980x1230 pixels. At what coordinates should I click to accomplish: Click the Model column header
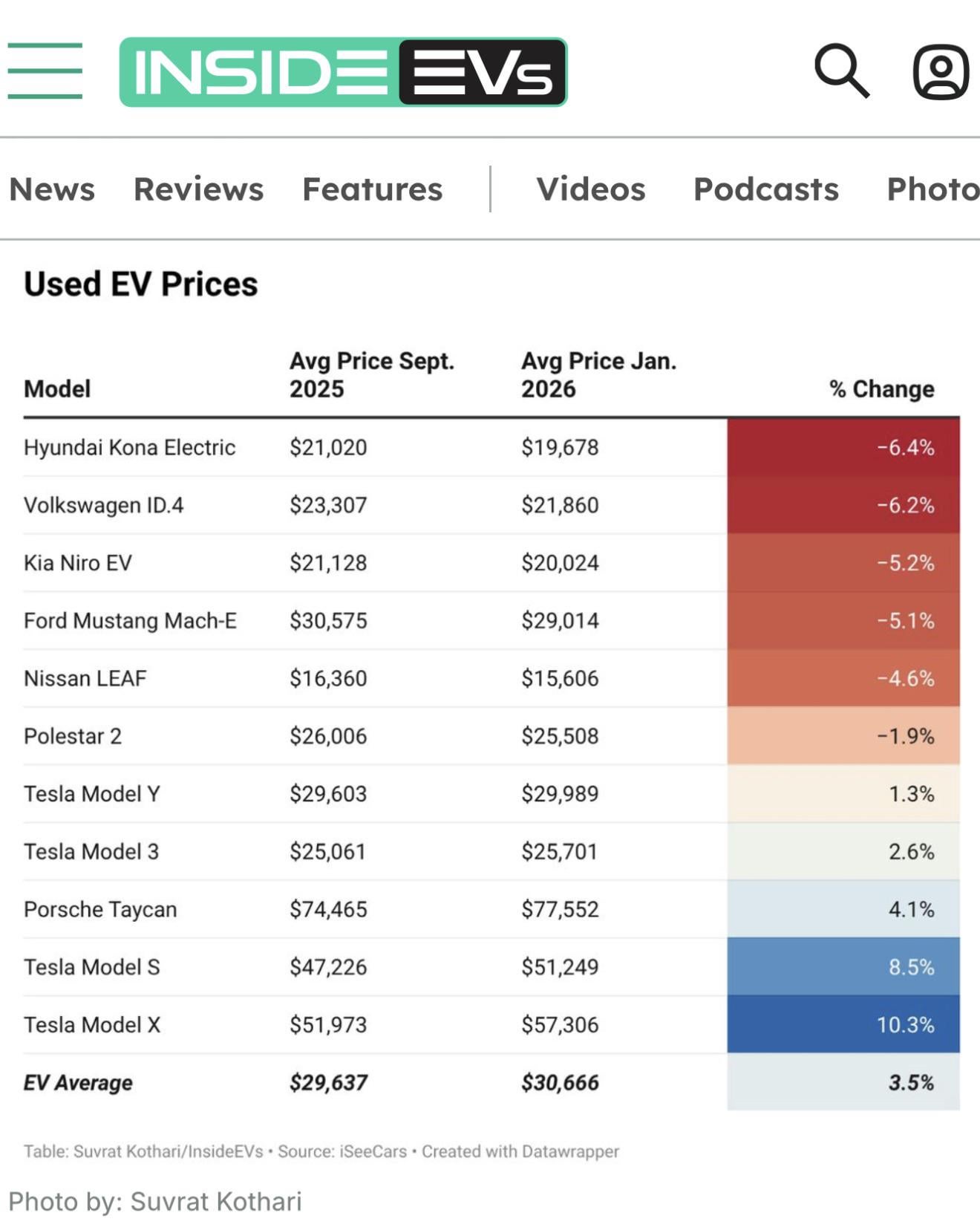tap(57, 388)
